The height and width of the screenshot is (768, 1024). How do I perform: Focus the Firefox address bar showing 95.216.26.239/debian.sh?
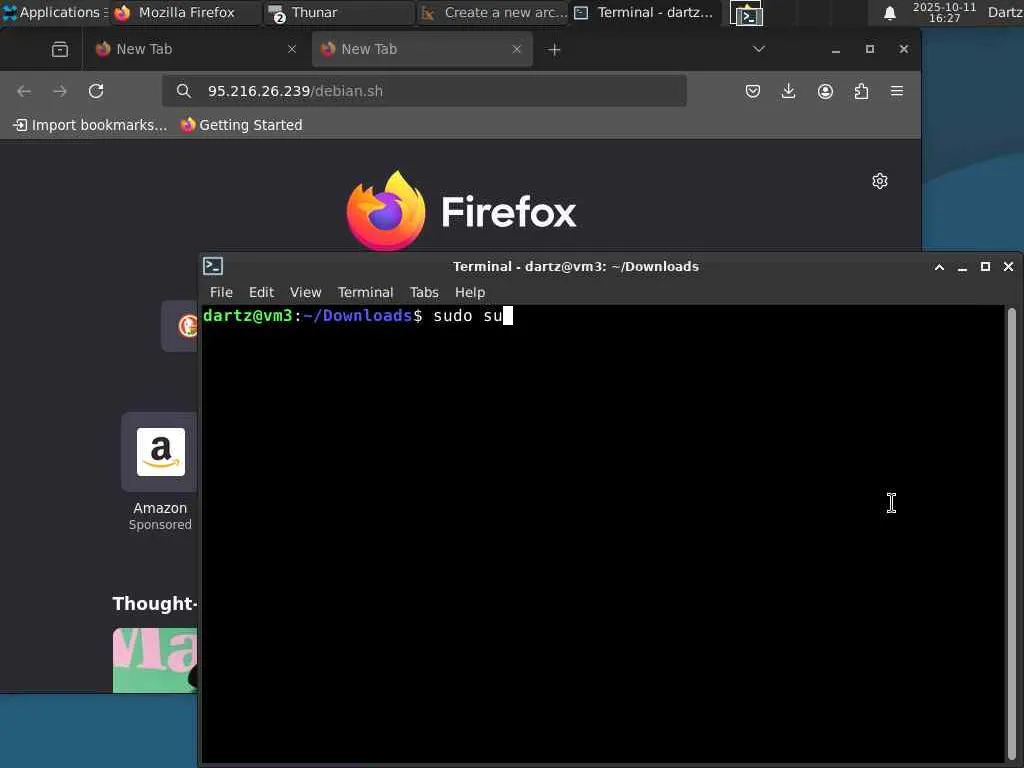coord(424,91)
